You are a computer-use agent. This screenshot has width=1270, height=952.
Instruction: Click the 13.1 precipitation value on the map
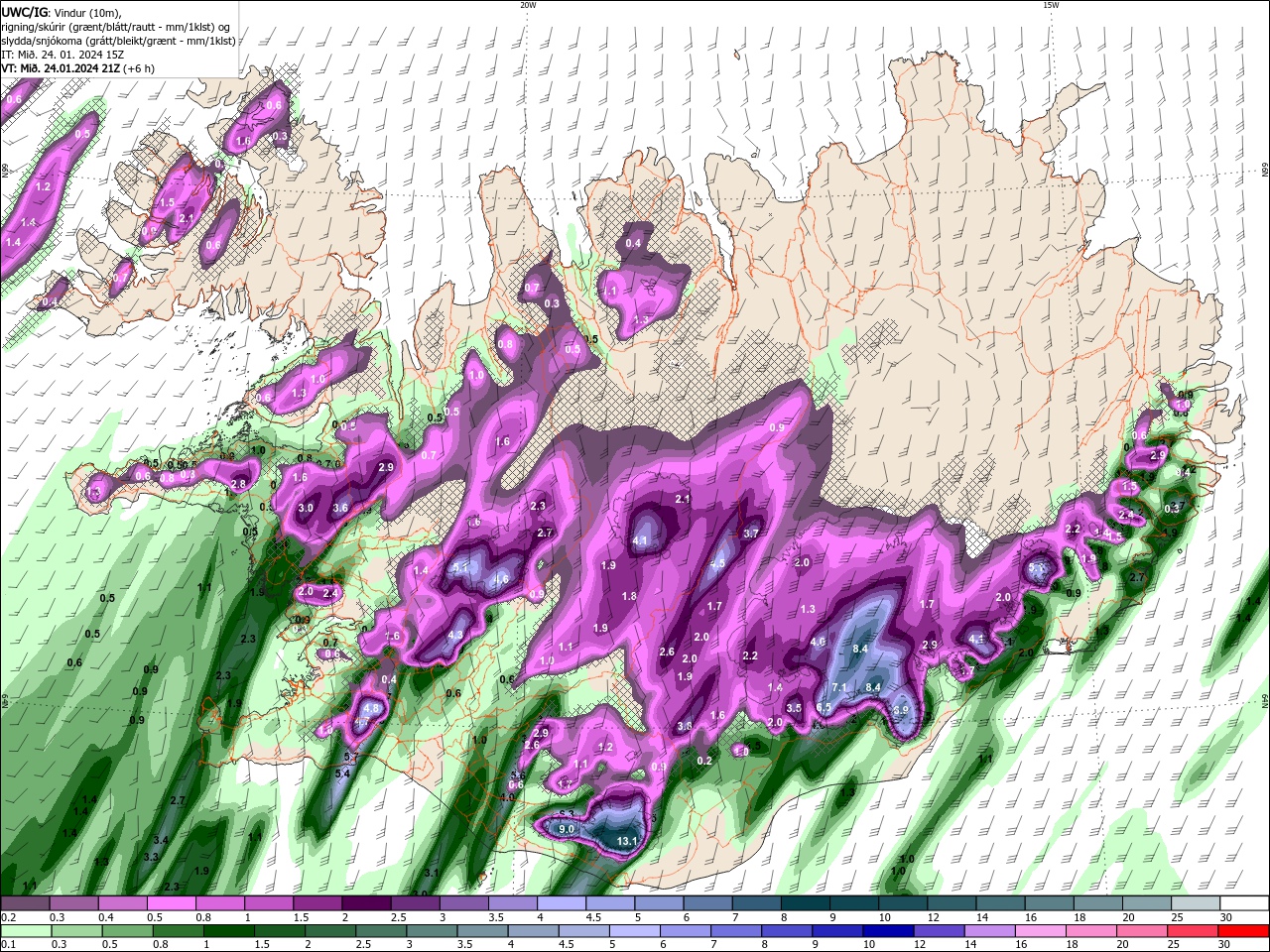(x=627, y=842)
